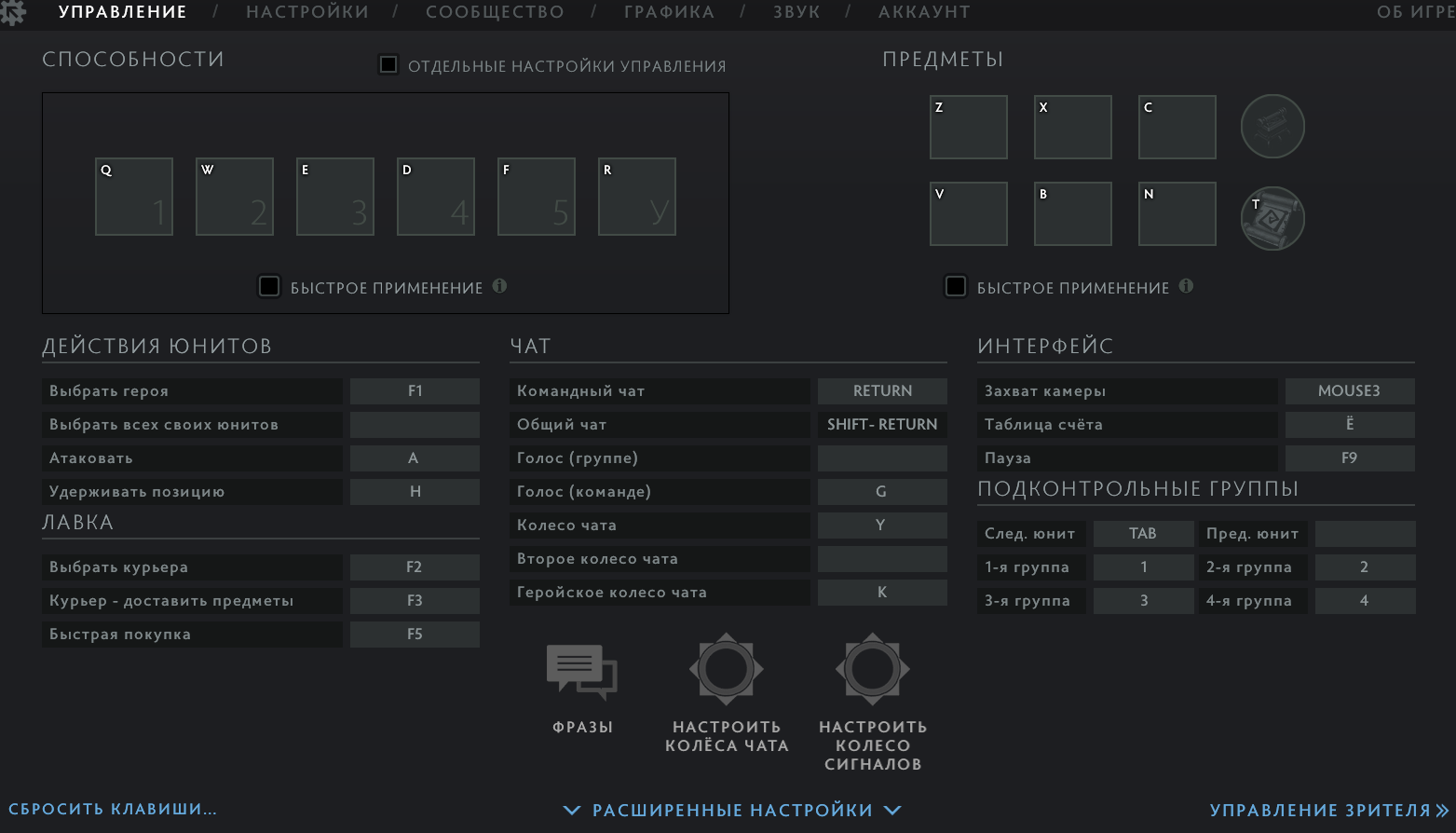The width and height of the screenshot is (1456, 833).
Task: Change voice (team) key G
Action: pos(882,492)
